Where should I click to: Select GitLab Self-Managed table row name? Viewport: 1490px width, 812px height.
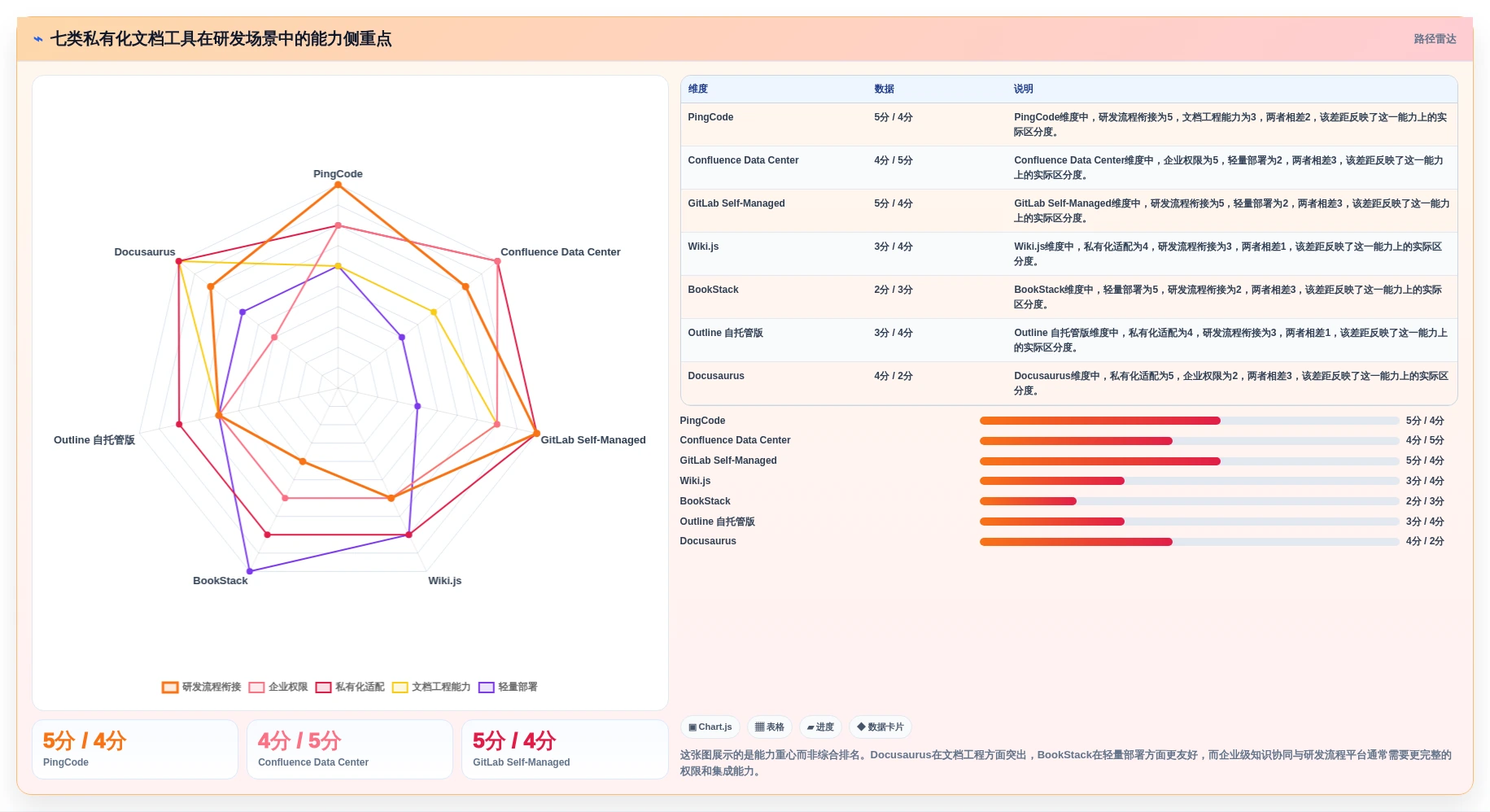coord(736,203)
